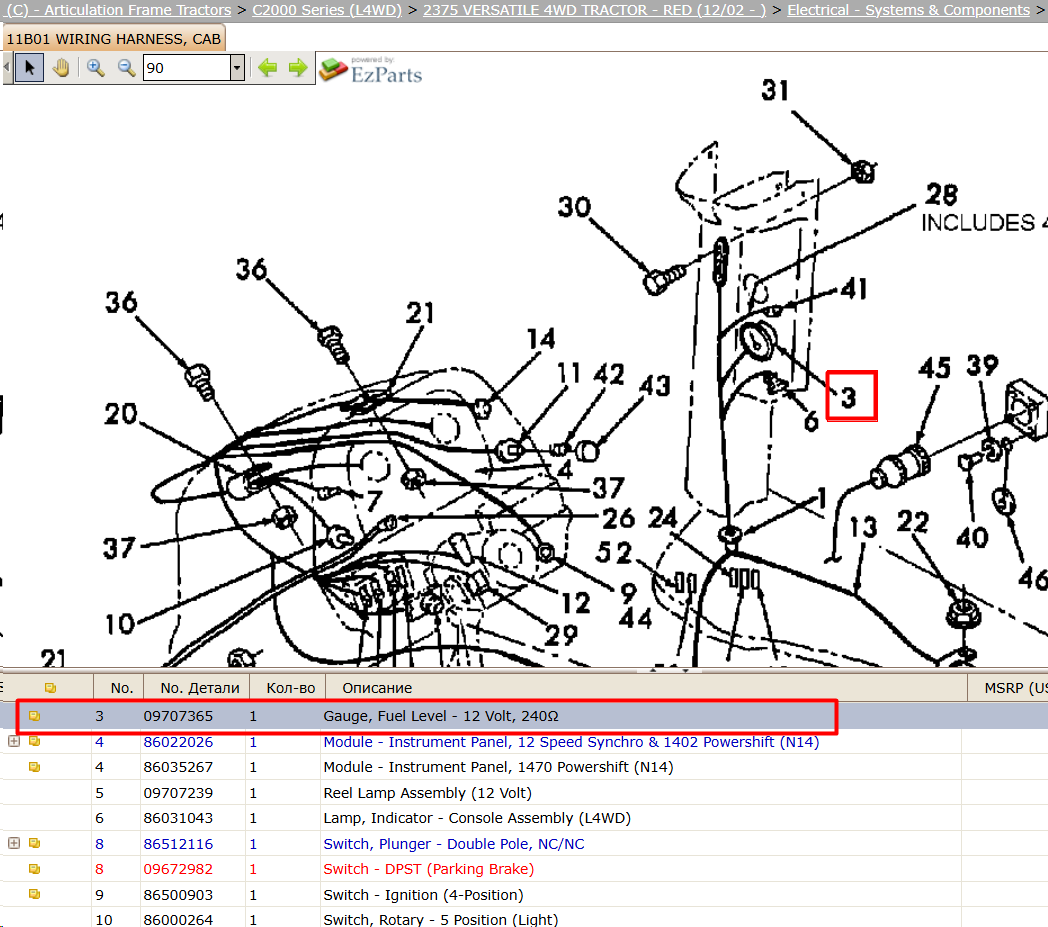
Task: Select part number 09707239
Action: 178,793
